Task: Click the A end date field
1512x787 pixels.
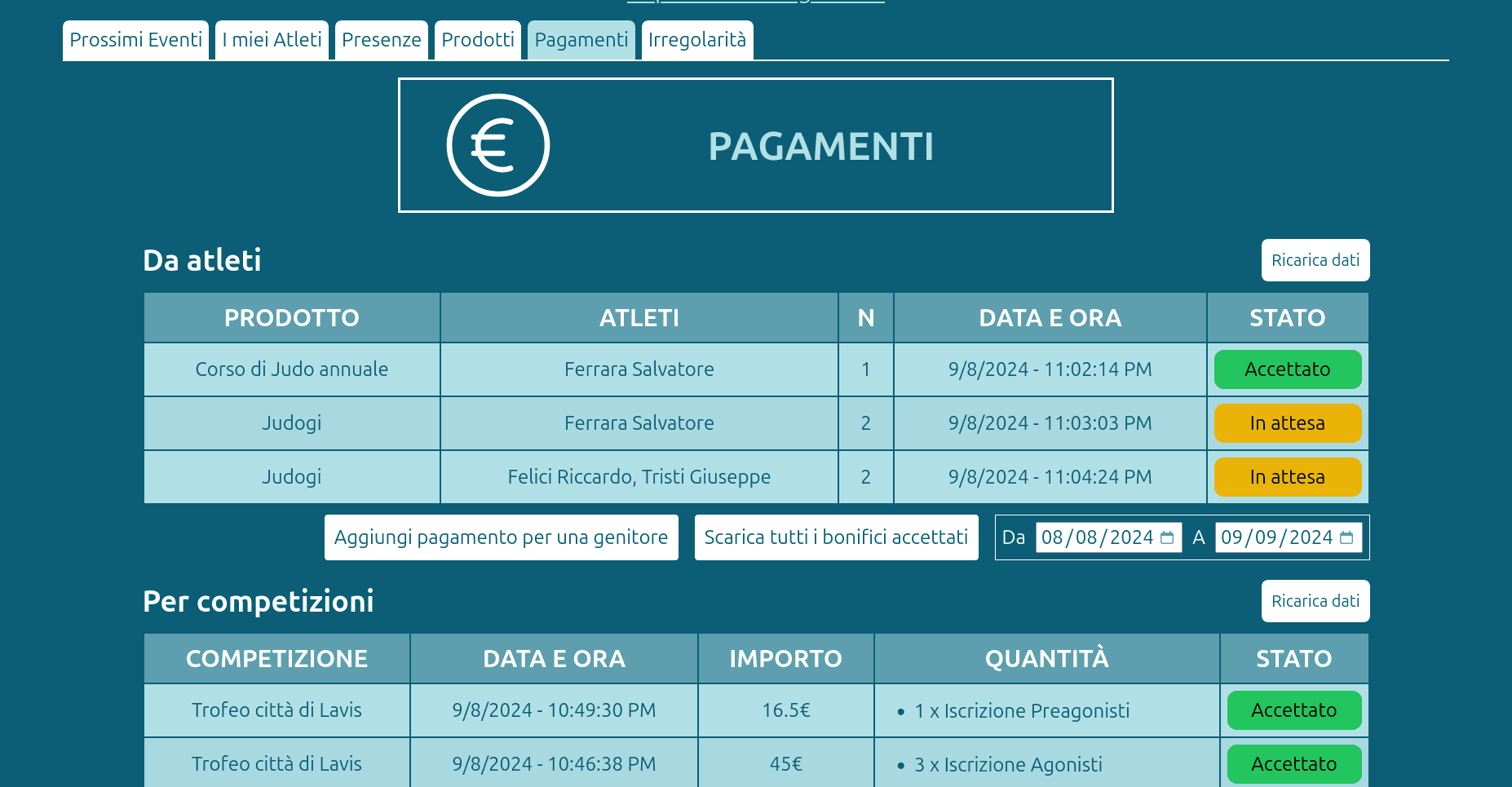Action: click(x=1275, y=537)
